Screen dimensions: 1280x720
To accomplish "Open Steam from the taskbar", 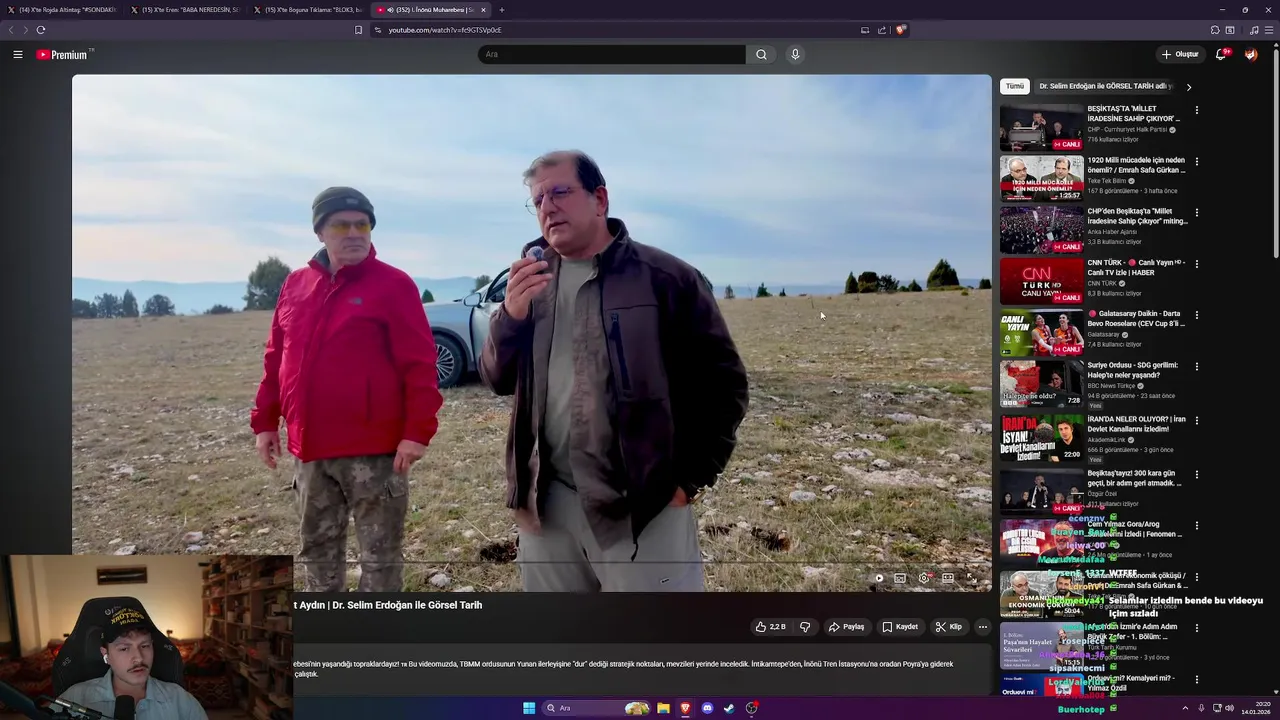I will coord(729,708).
